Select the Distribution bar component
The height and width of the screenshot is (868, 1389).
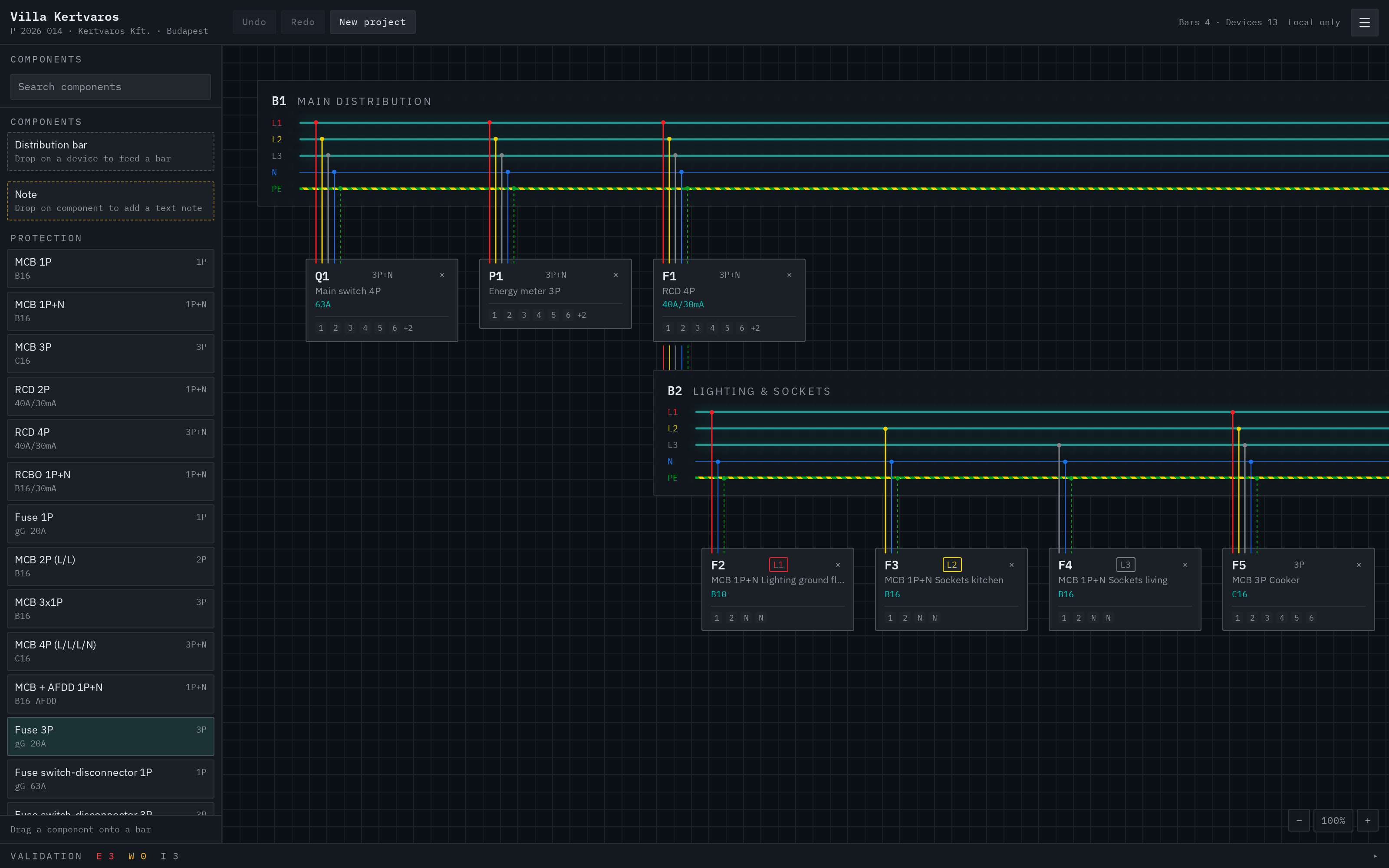110,151
